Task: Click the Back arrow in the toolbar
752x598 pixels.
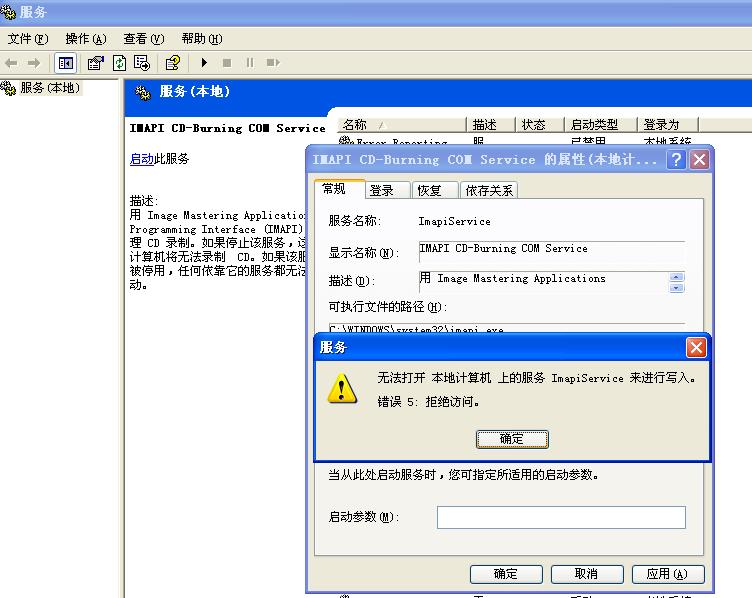Action: 11,63
